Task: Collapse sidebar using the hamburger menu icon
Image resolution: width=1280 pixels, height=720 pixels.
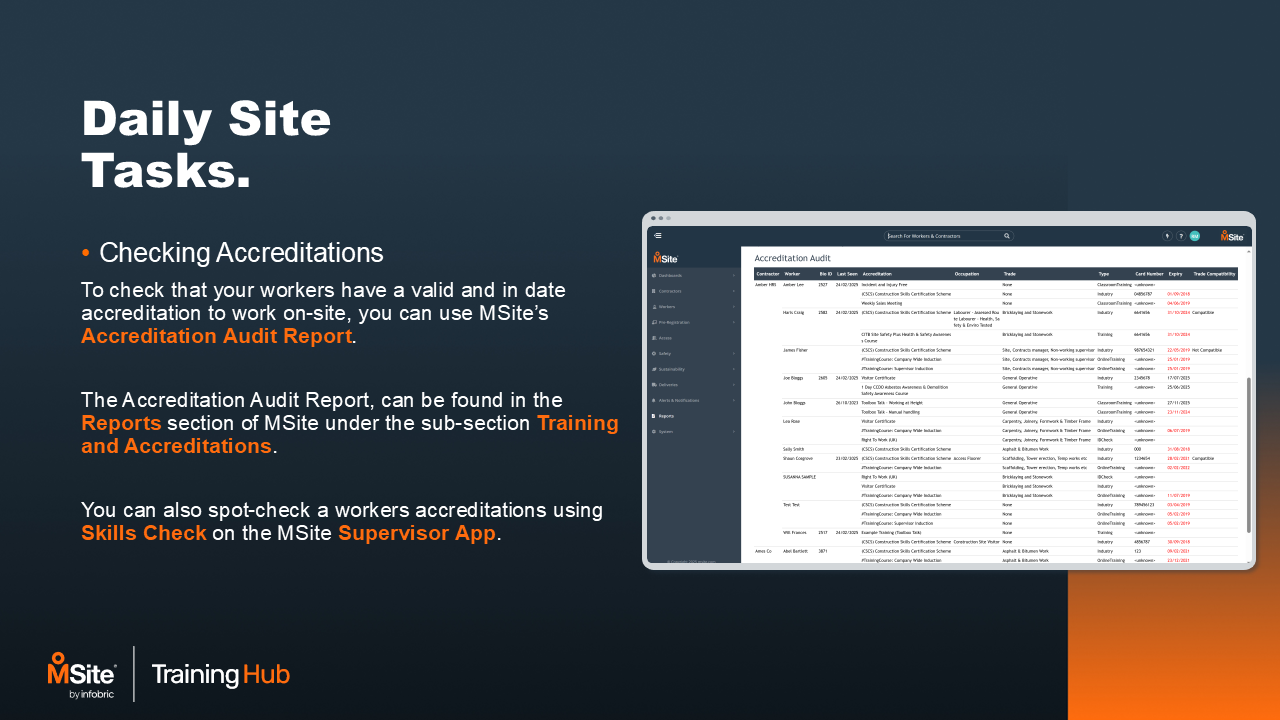Action: click(658, 236)
